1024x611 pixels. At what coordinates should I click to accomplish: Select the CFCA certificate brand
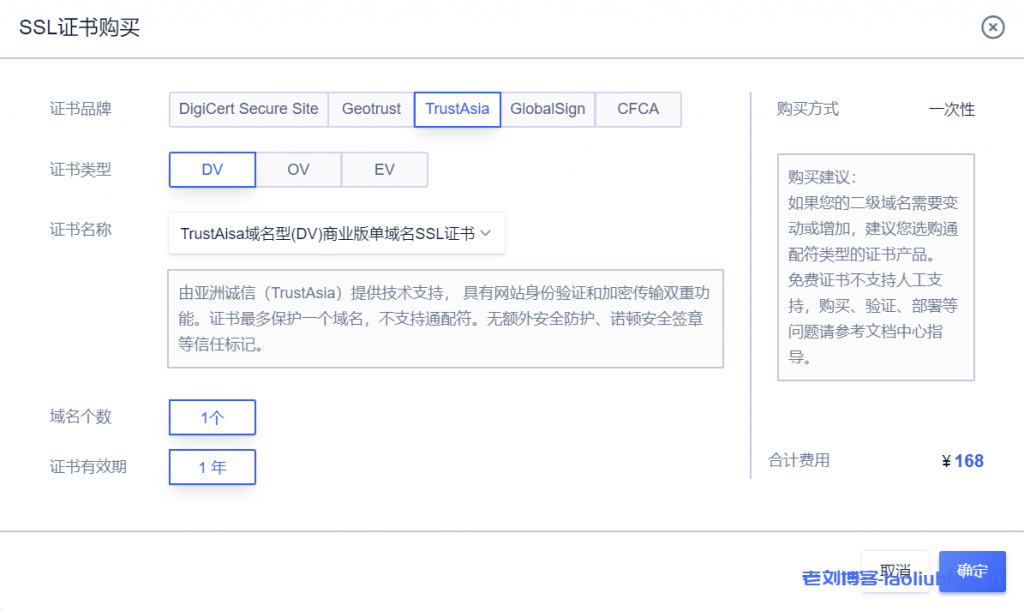638,109
